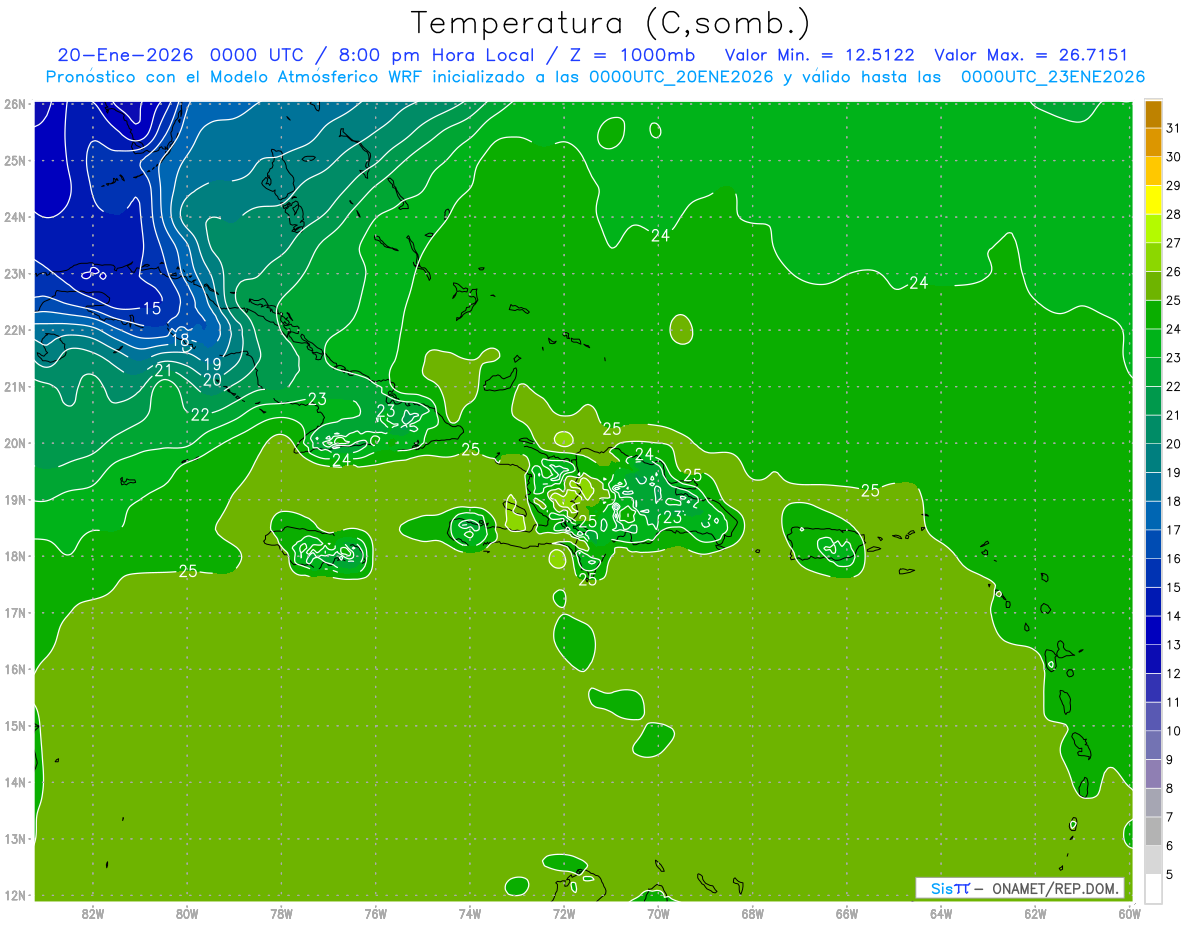Click the "19" isotherm label on the map

(212, 364)
